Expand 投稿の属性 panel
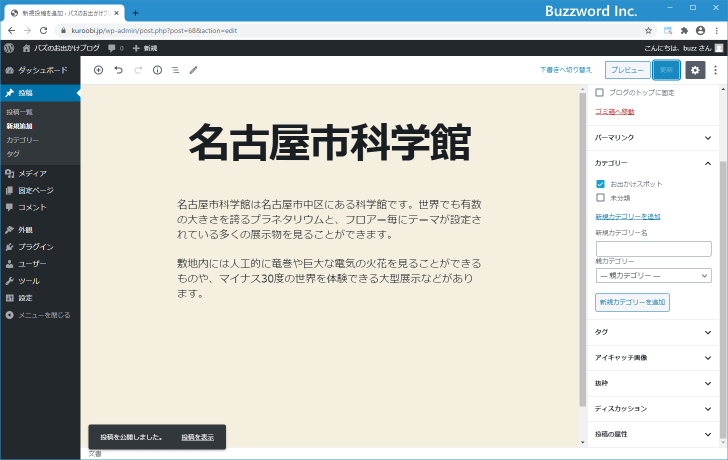This screenshot has height=460, width=728. (653, 434)
